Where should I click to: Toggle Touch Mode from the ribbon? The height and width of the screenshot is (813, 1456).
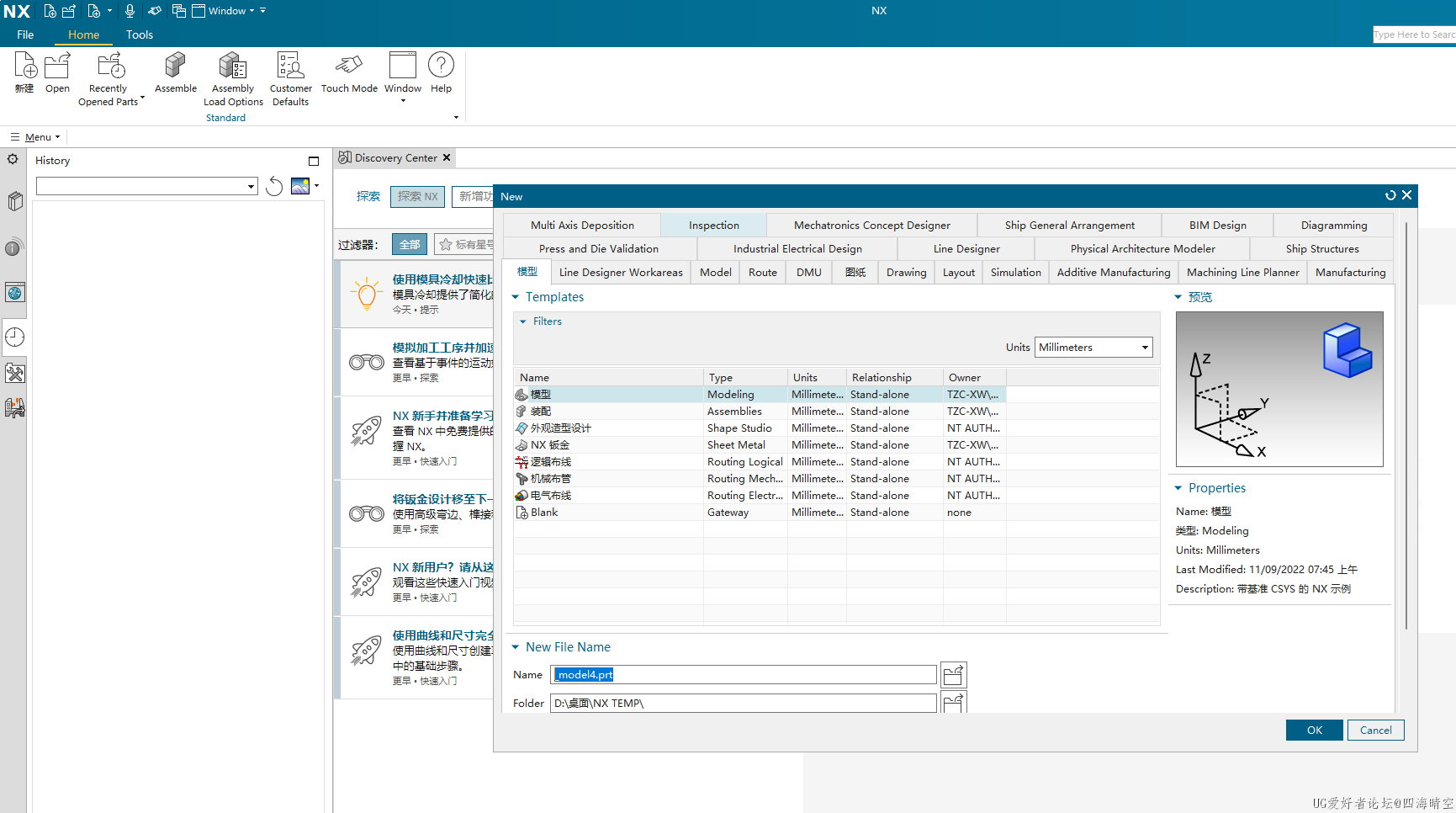pyautogui.click(x=349, y=72)
